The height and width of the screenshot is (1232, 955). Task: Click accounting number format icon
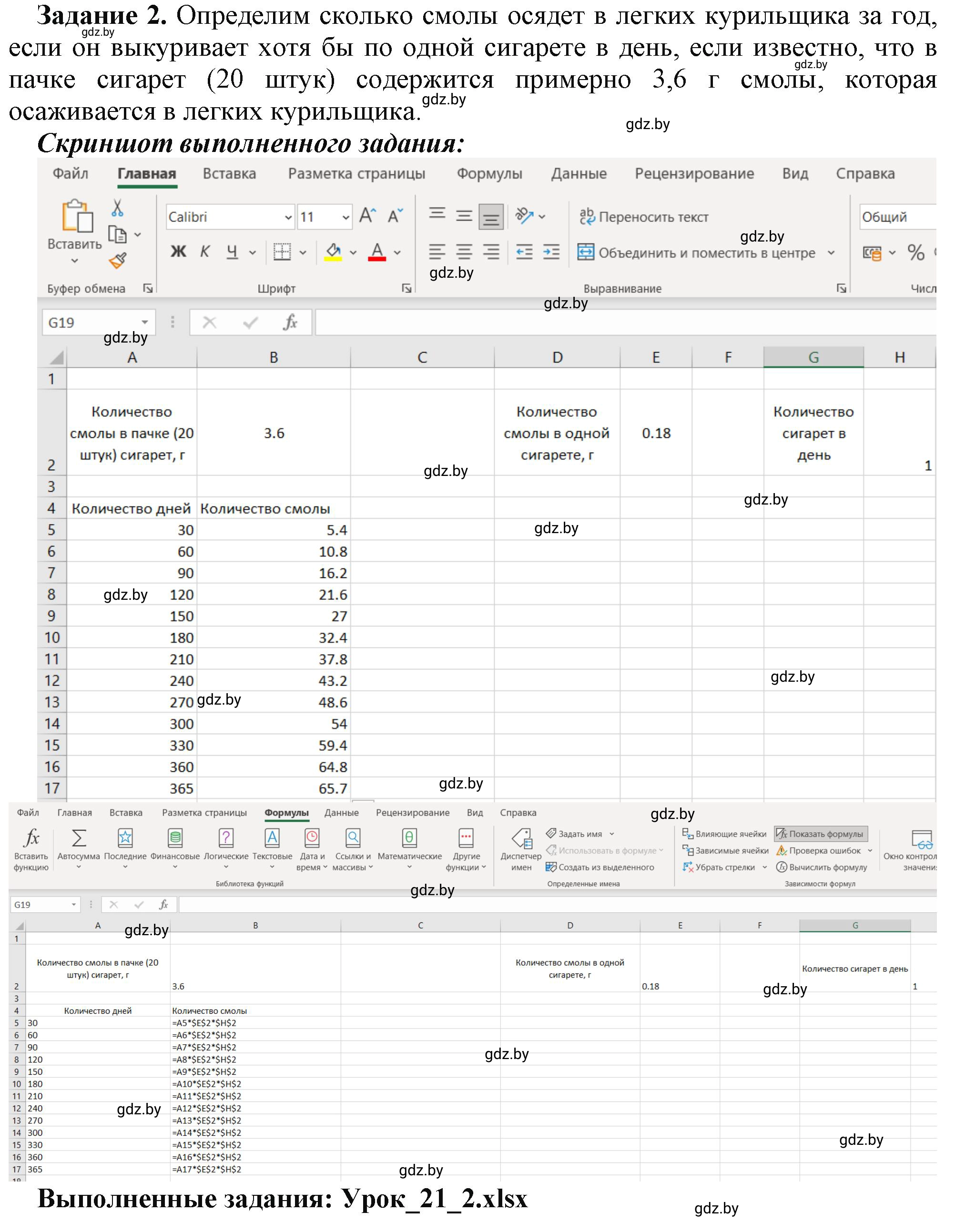tap(872, 252)
